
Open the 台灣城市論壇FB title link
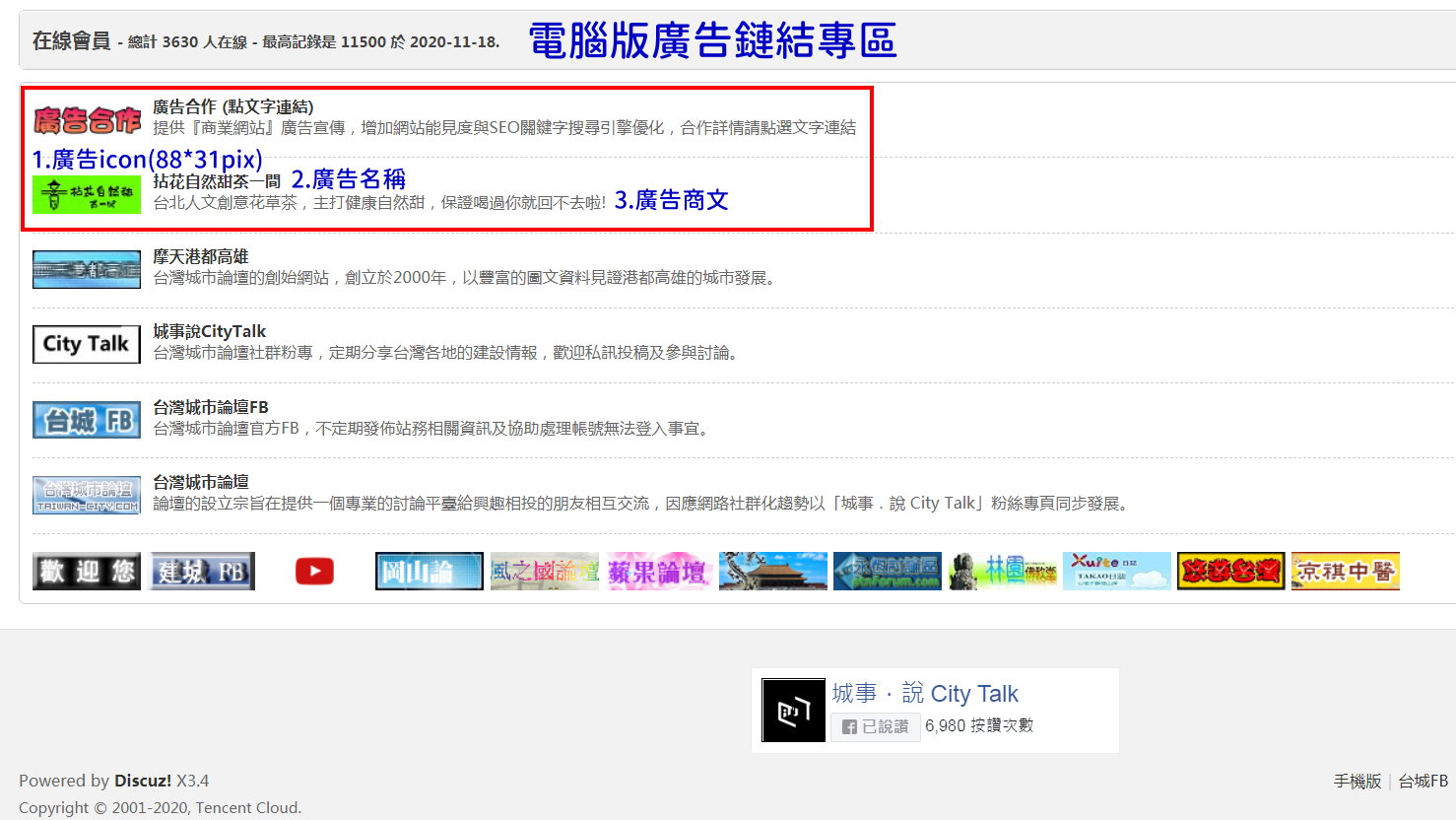click(211, 407)
